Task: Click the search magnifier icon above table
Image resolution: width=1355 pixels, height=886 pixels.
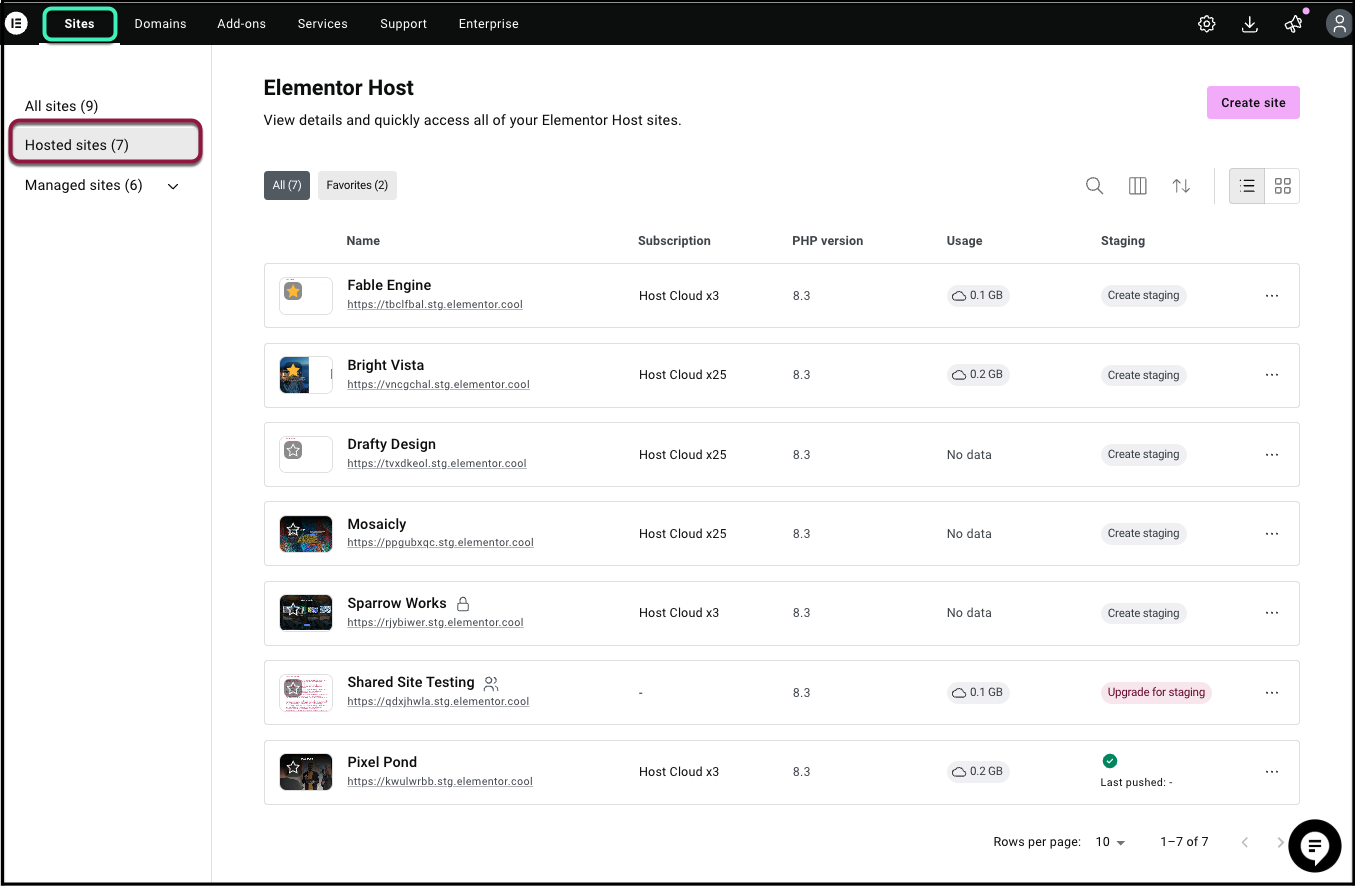Action: click(1094, 186)
